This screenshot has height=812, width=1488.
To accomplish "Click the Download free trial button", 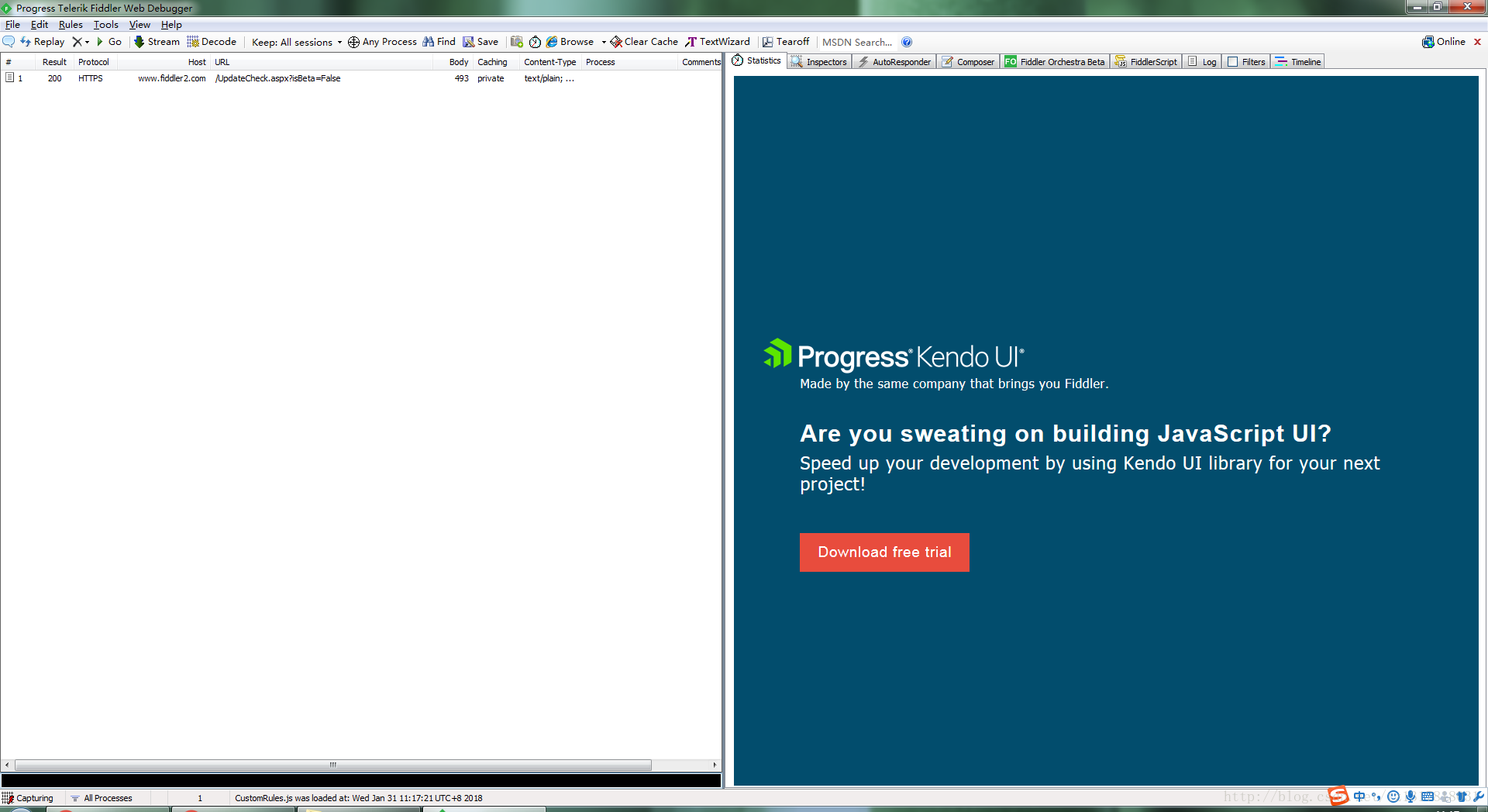I will pos(884,552).
